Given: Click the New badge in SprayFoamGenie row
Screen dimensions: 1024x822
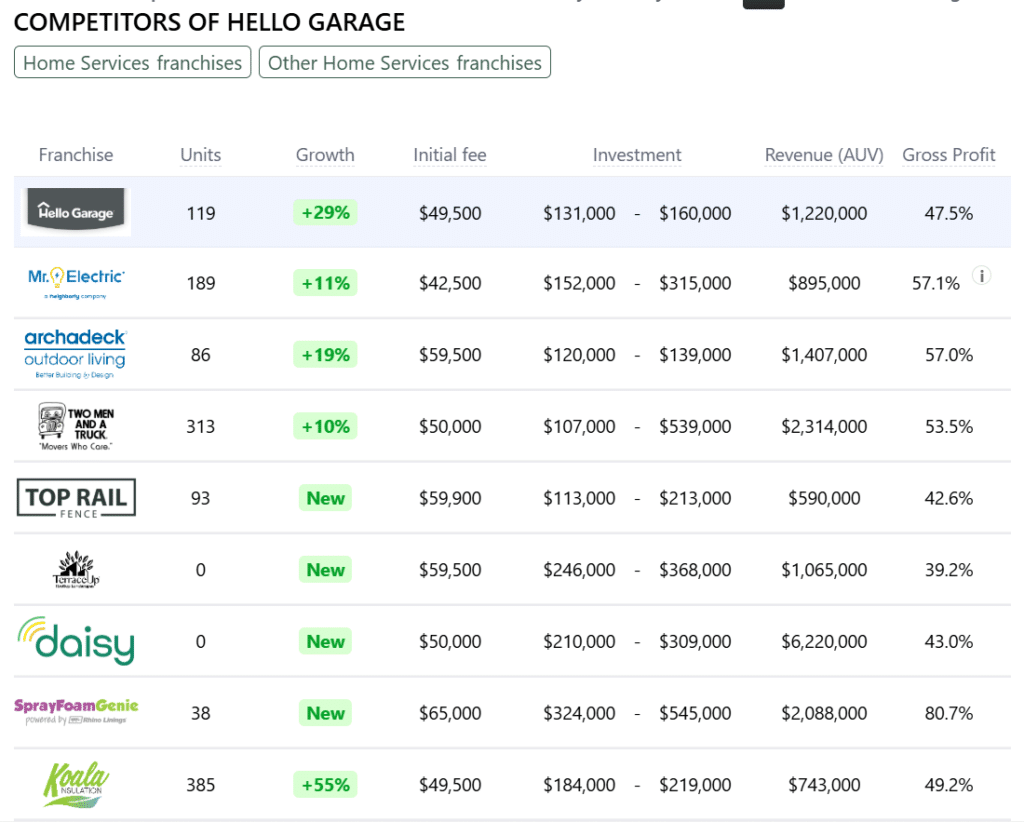Looking at the screenshot, I should tap(325, 713).
